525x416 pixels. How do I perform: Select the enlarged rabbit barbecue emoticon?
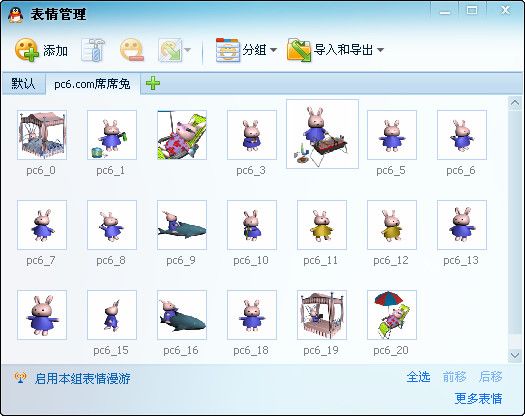point(322,134)
